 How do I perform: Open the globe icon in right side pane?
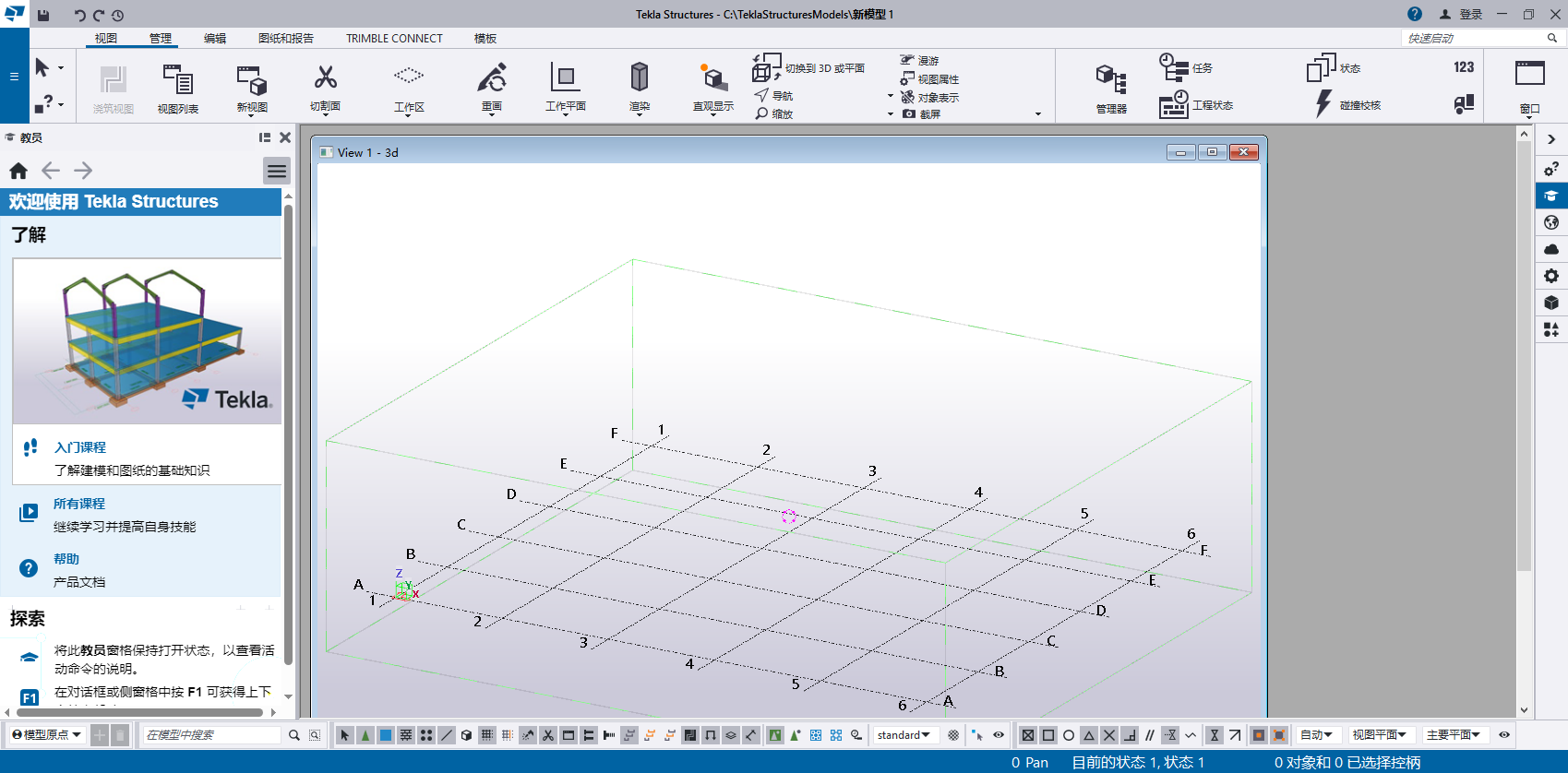tap(1551, 222)
